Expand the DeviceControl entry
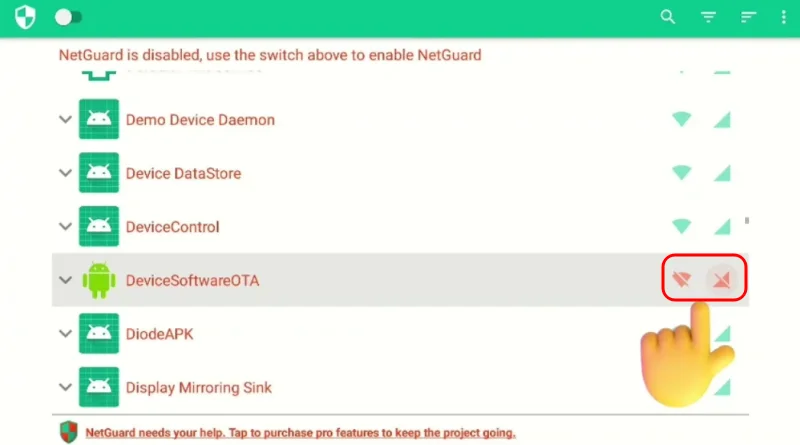 (x=66, y=227)
